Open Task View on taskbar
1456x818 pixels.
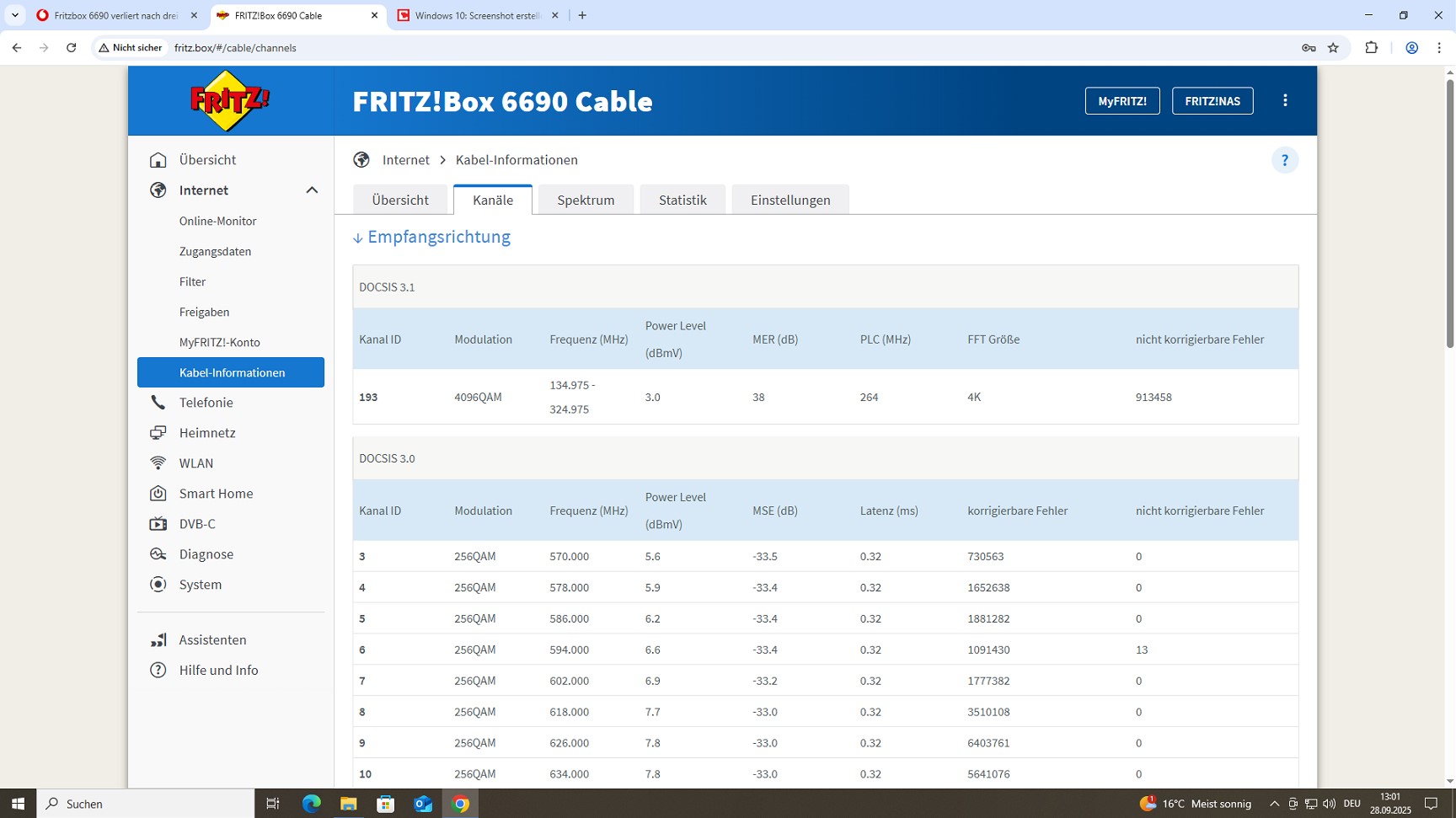pyautogui.click(x=273, y=804)
